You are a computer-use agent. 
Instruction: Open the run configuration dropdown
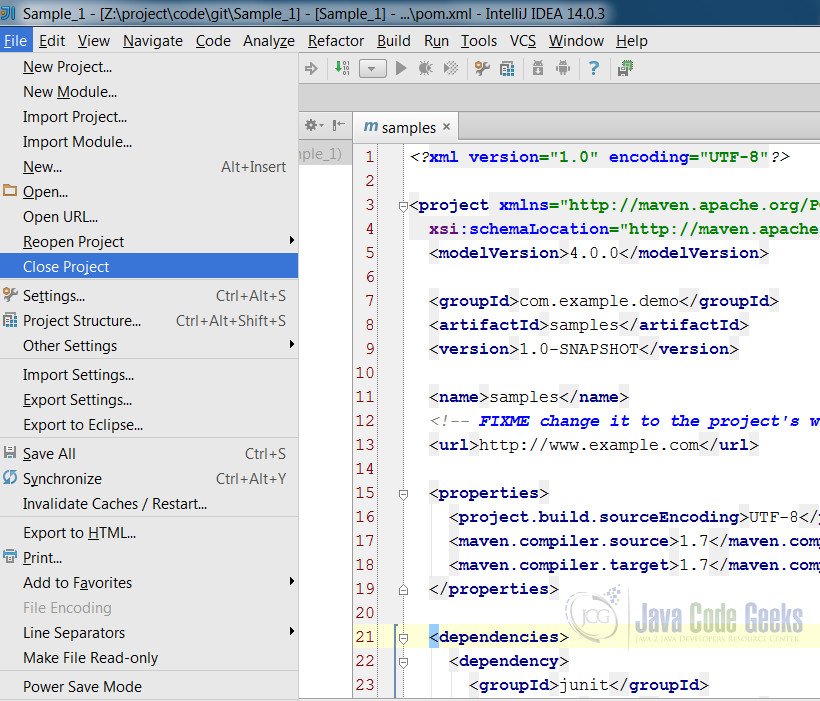[x=372, y=69]
